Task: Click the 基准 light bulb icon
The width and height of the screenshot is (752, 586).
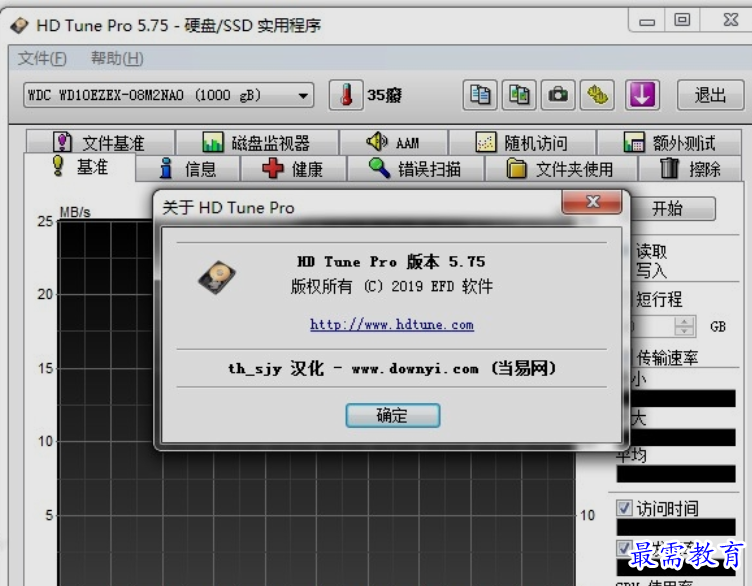Action: [58, 166]
